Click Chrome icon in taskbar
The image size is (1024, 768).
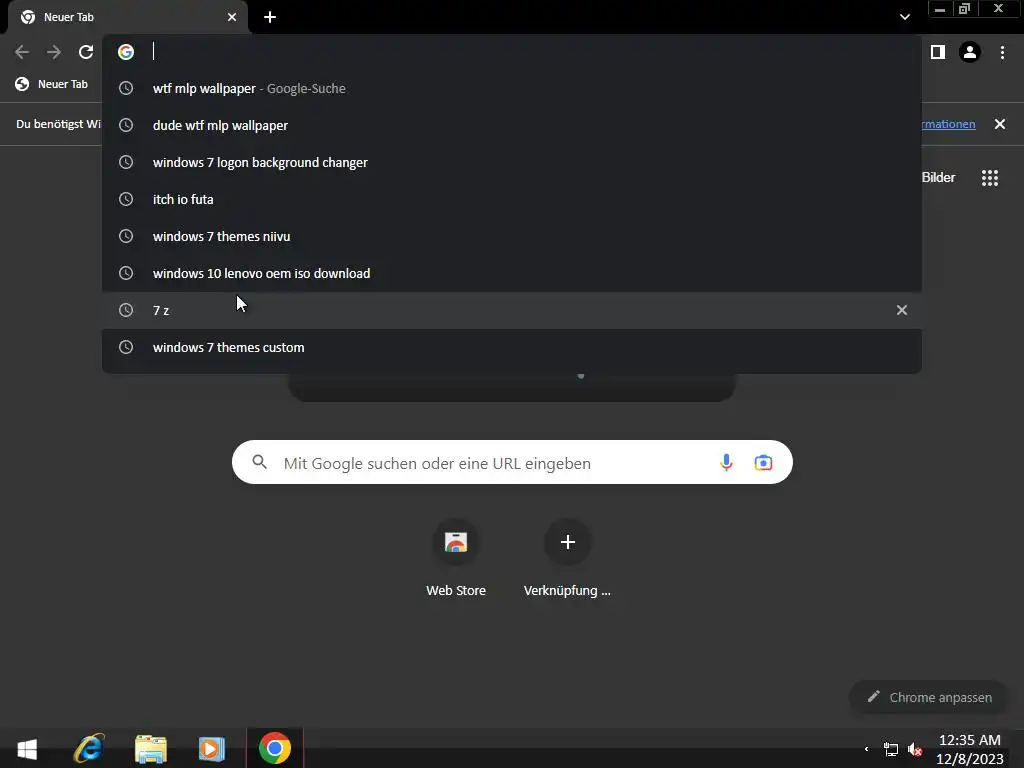(x=275, y=748)
